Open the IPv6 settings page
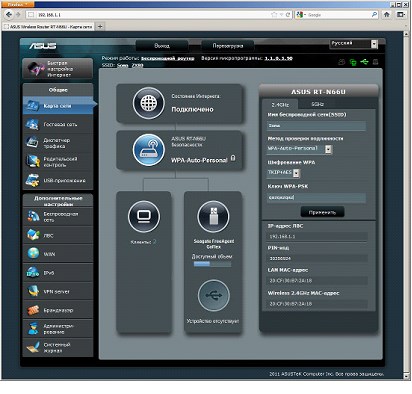 click(58, 273)
